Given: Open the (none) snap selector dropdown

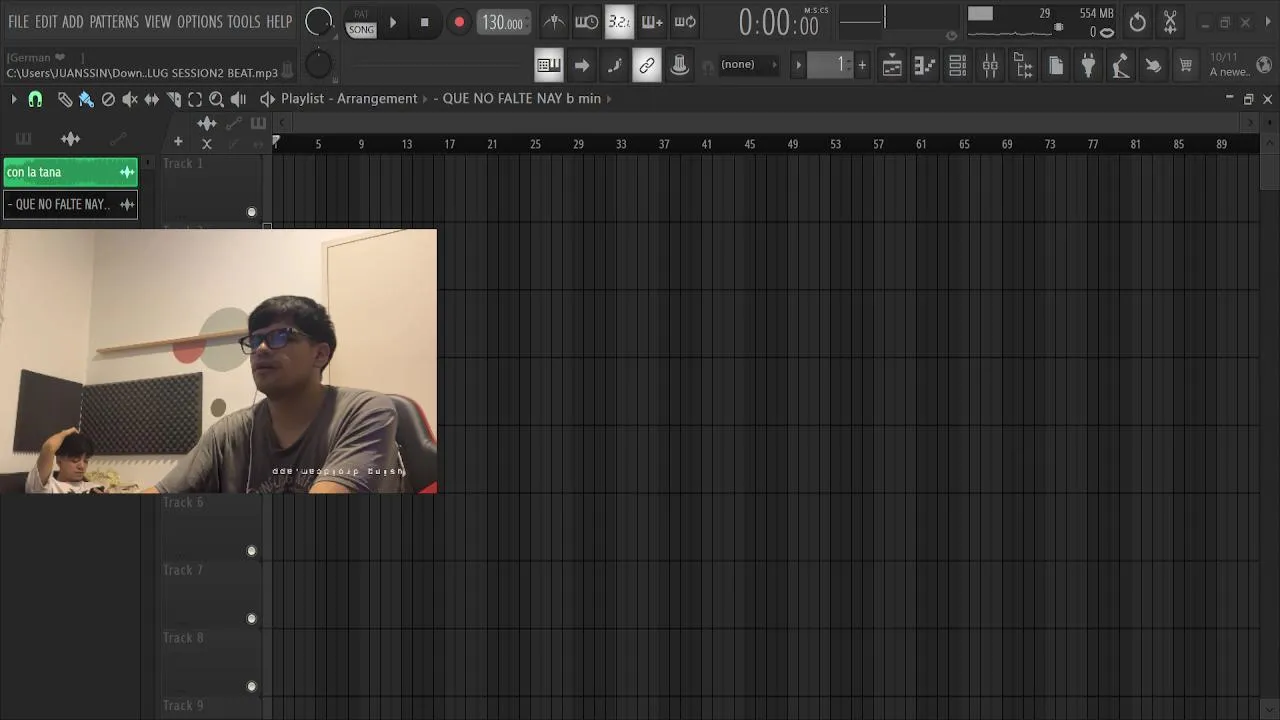Looking at the screenshot, I should [x=748, y=65].
